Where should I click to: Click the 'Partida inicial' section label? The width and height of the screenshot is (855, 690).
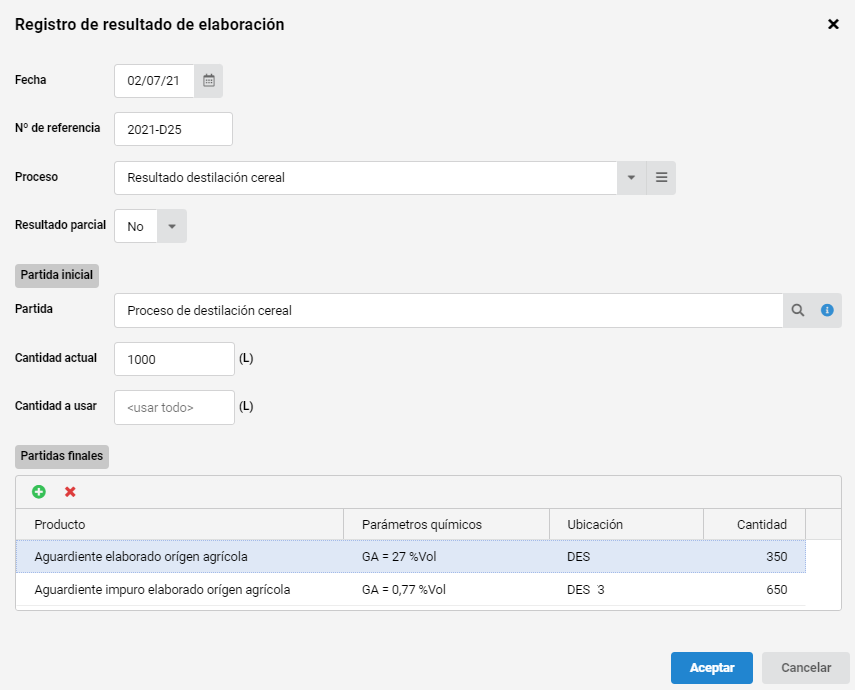[57, 275]
